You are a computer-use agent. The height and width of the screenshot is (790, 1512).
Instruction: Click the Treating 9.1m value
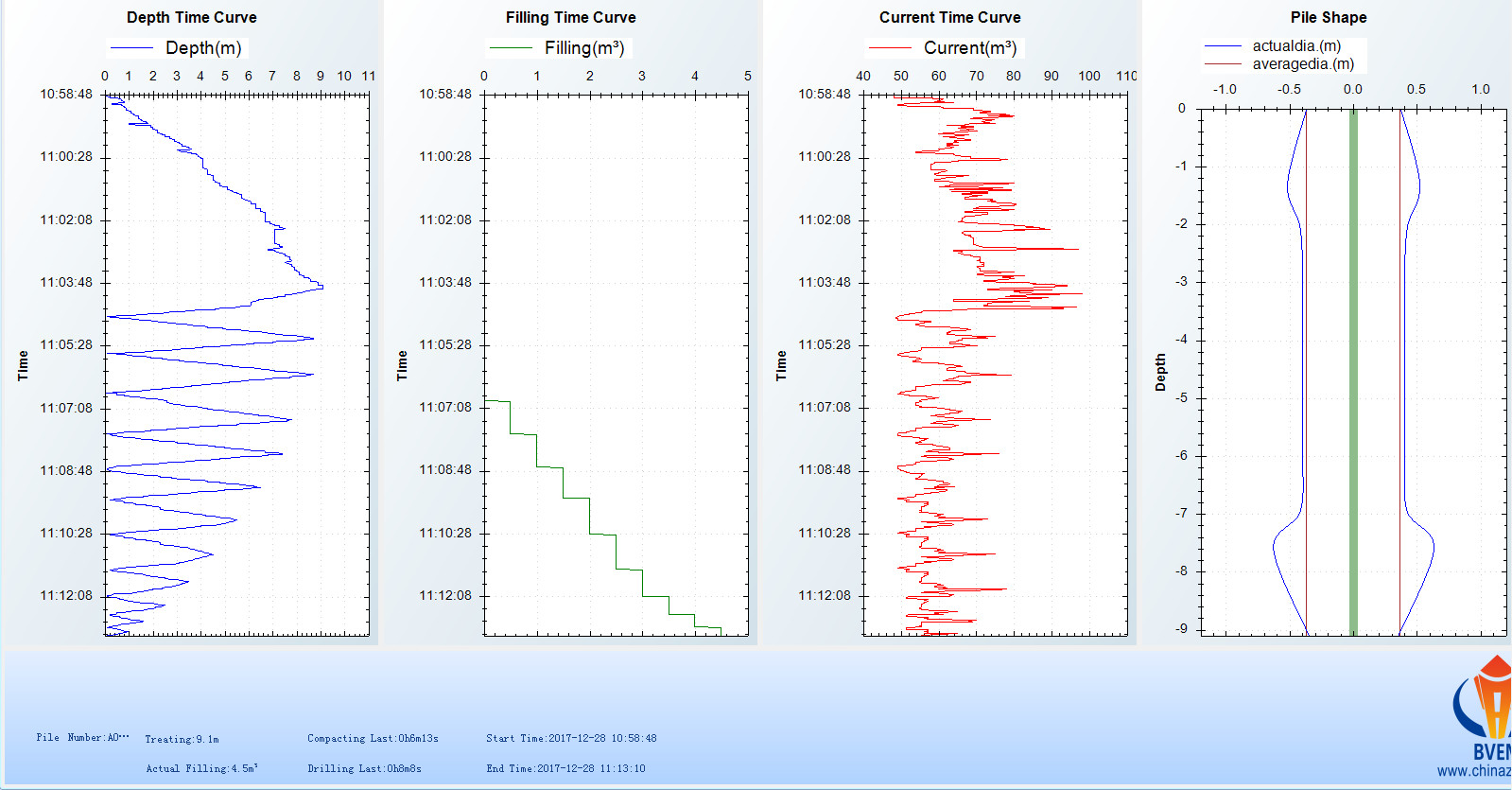[182, 739]
